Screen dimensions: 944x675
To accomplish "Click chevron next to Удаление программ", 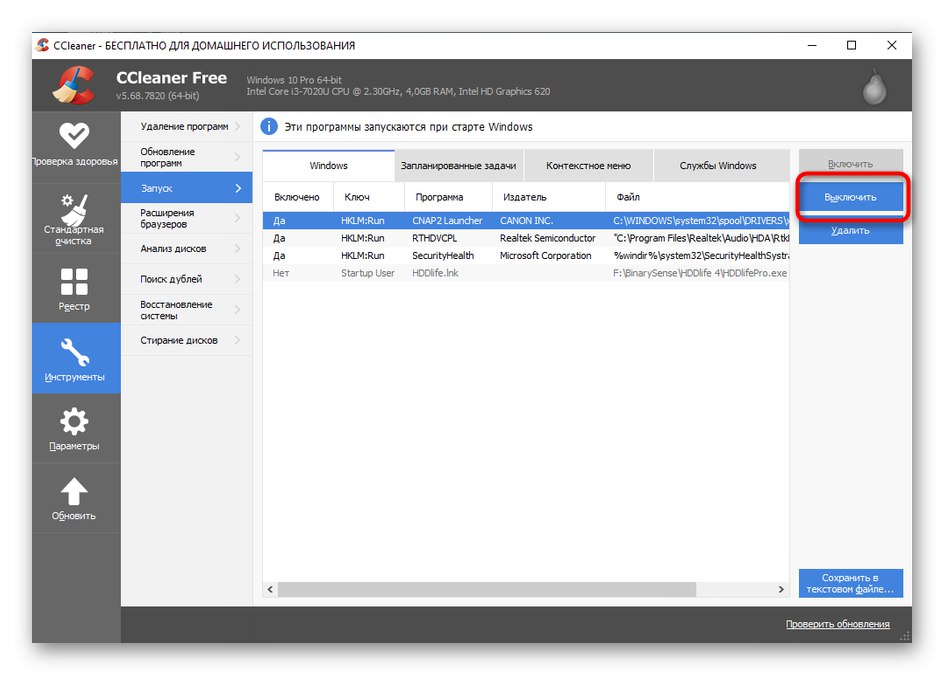I will (x=238, y=126).
